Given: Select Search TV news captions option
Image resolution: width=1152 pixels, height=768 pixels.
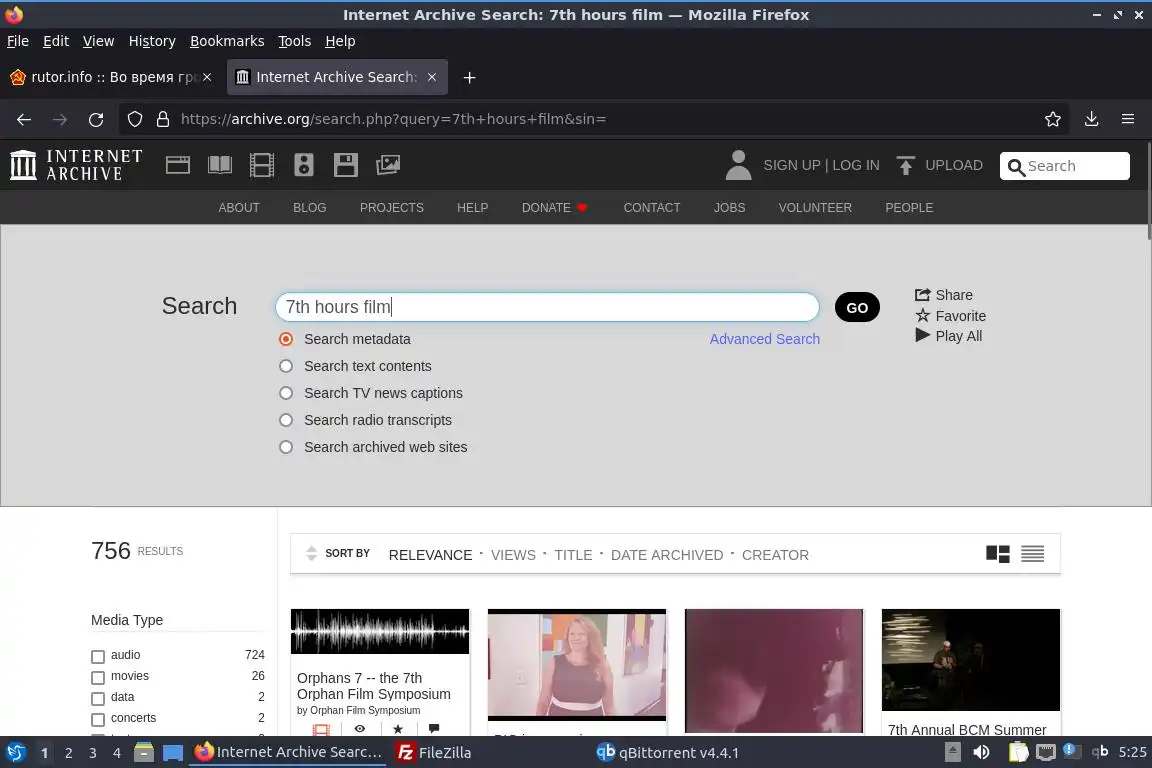Looking at the screenshot, I should click(286, 393).
